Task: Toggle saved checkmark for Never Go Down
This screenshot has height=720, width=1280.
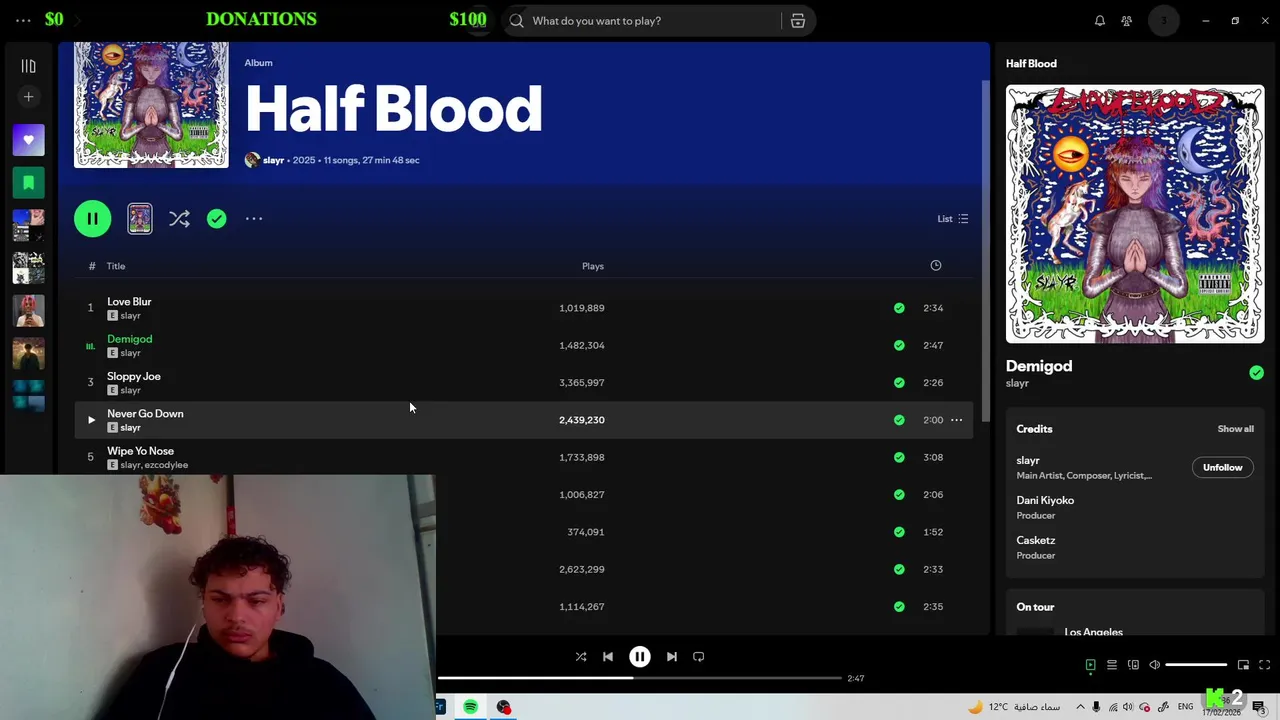Action: [899, 420]
